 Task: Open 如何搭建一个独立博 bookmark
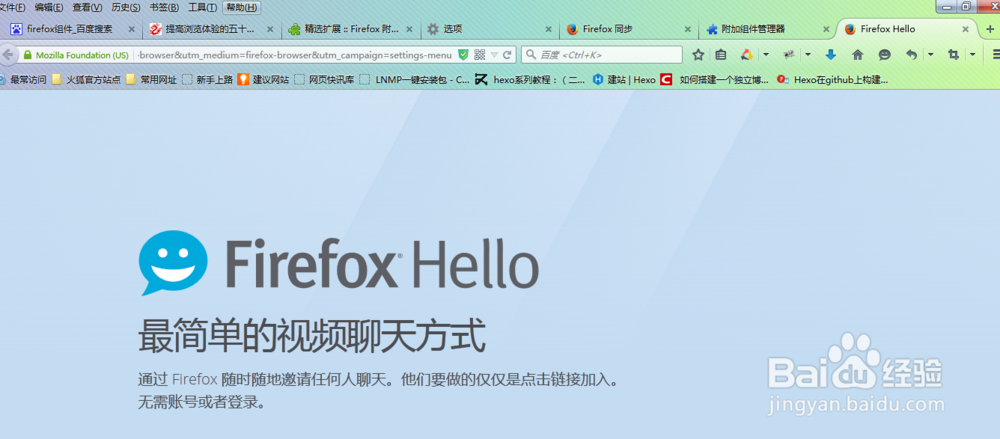coord(714,80)
